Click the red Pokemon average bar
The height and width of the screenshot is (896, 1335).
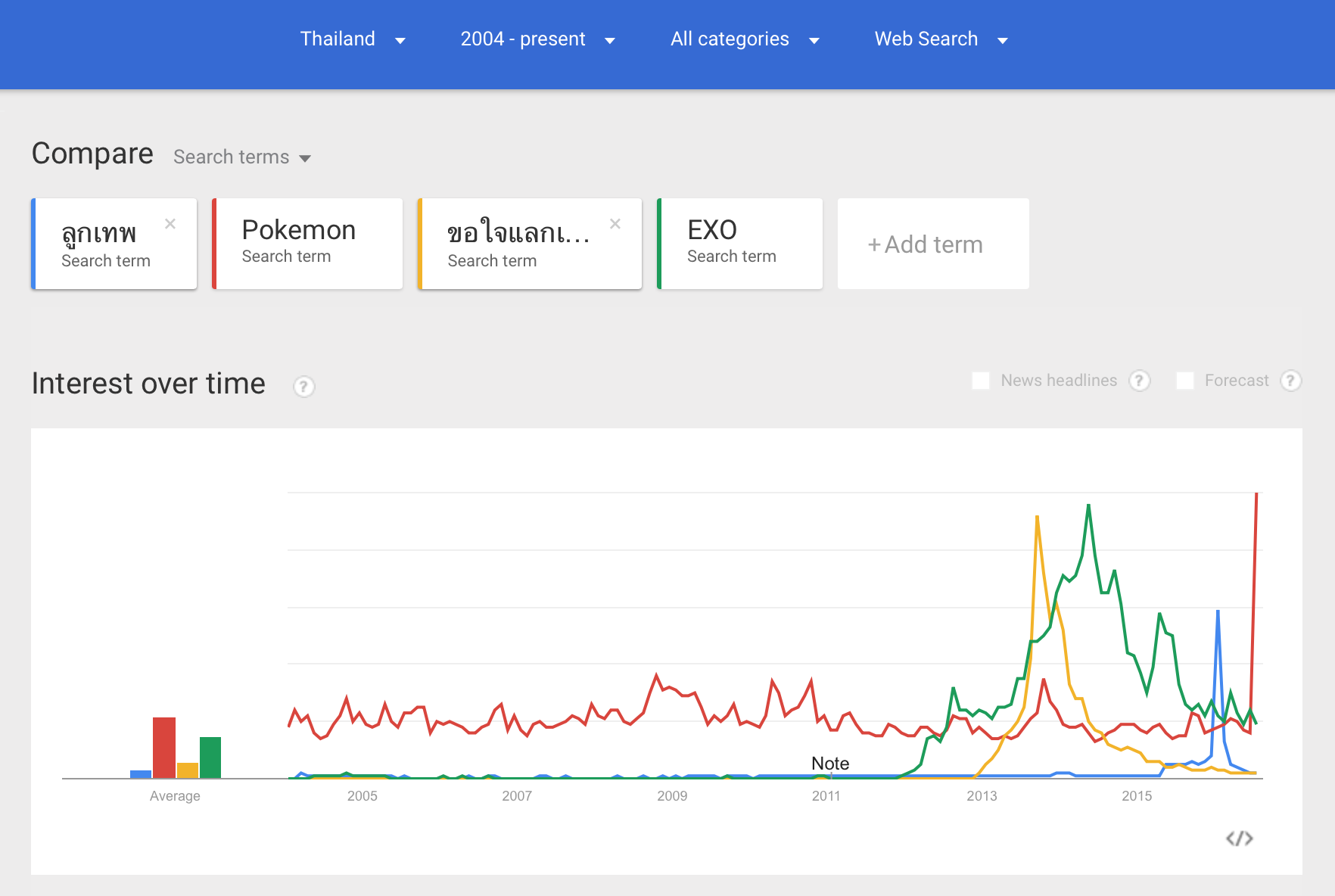164,747
